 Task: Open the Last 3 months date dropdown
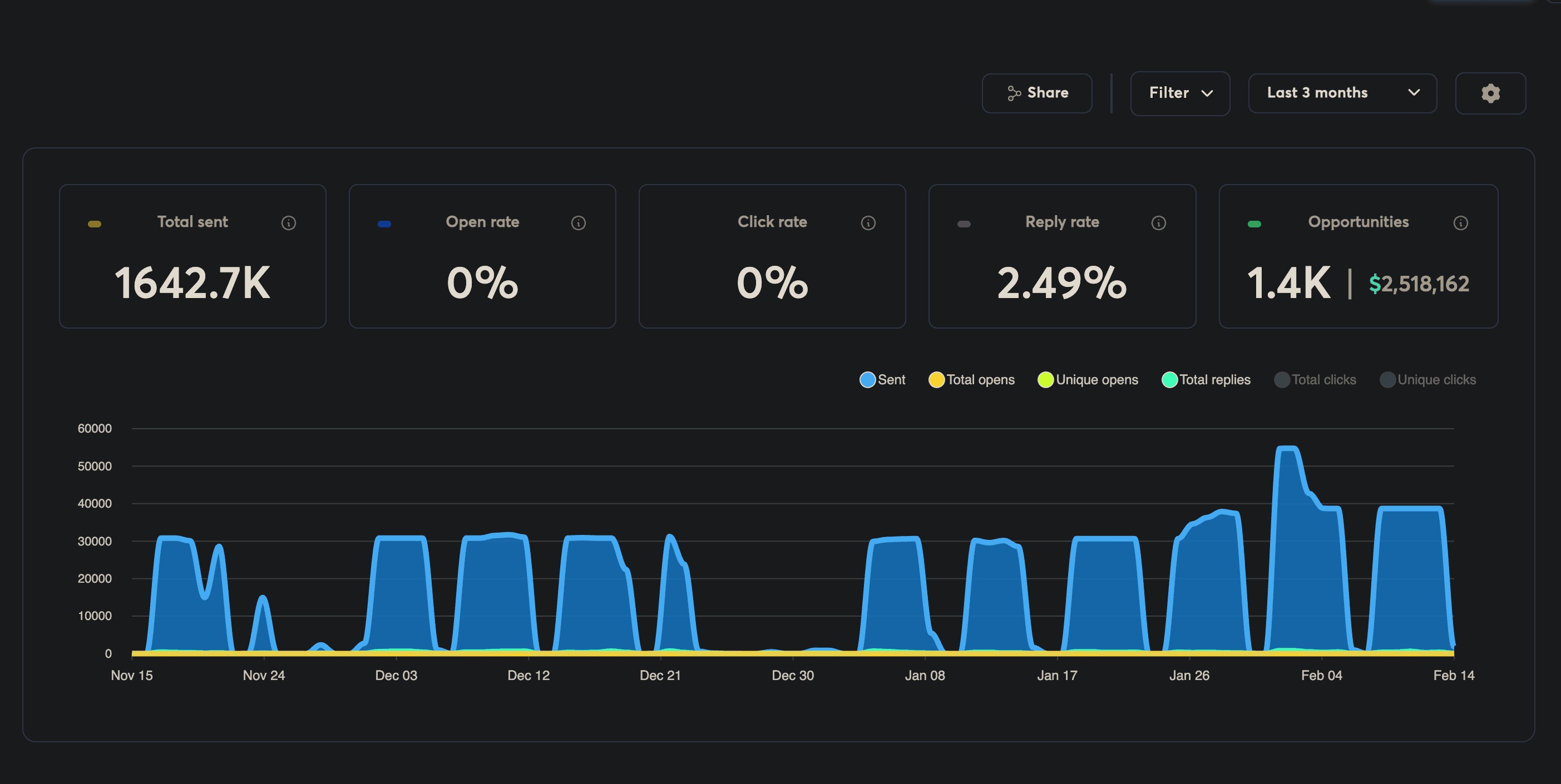[1342, 93]
